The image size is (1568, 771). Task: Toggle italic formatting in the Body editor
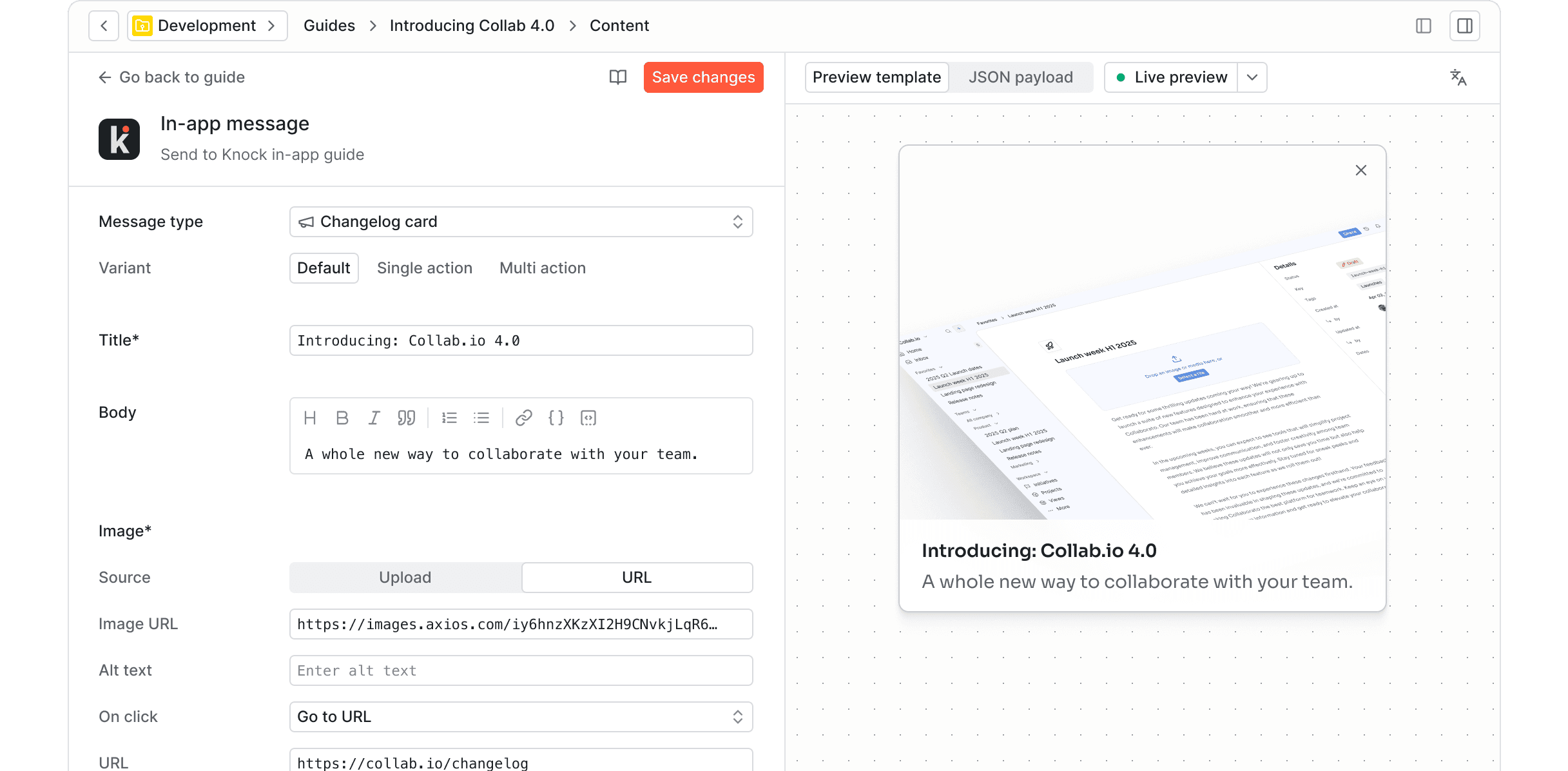click(374, 418)
